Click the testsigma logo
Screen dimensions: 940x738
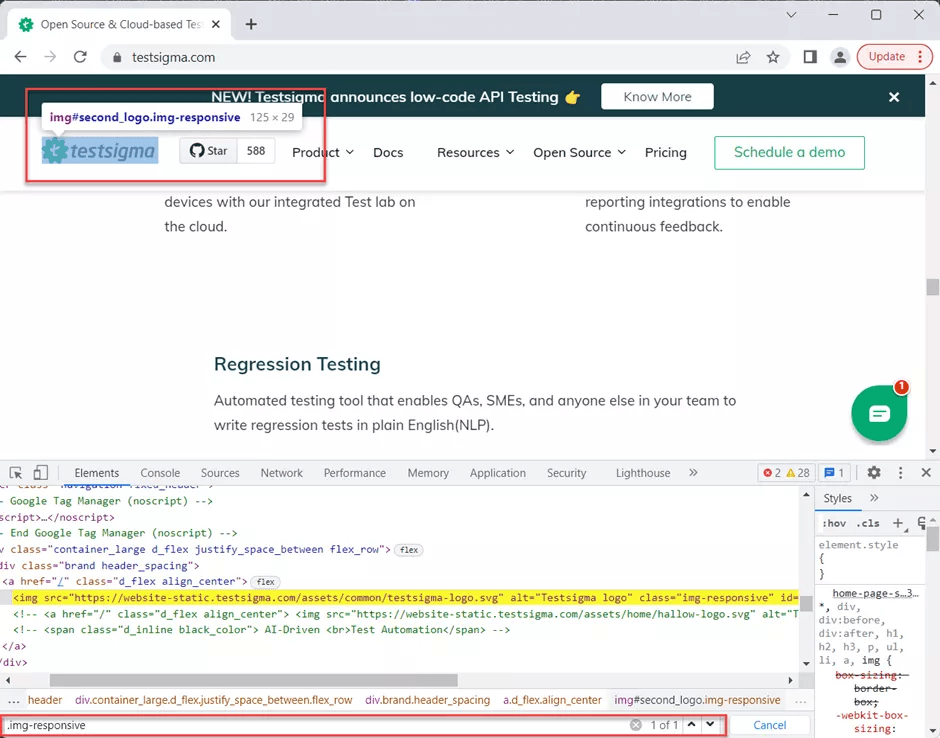[100, 150]
